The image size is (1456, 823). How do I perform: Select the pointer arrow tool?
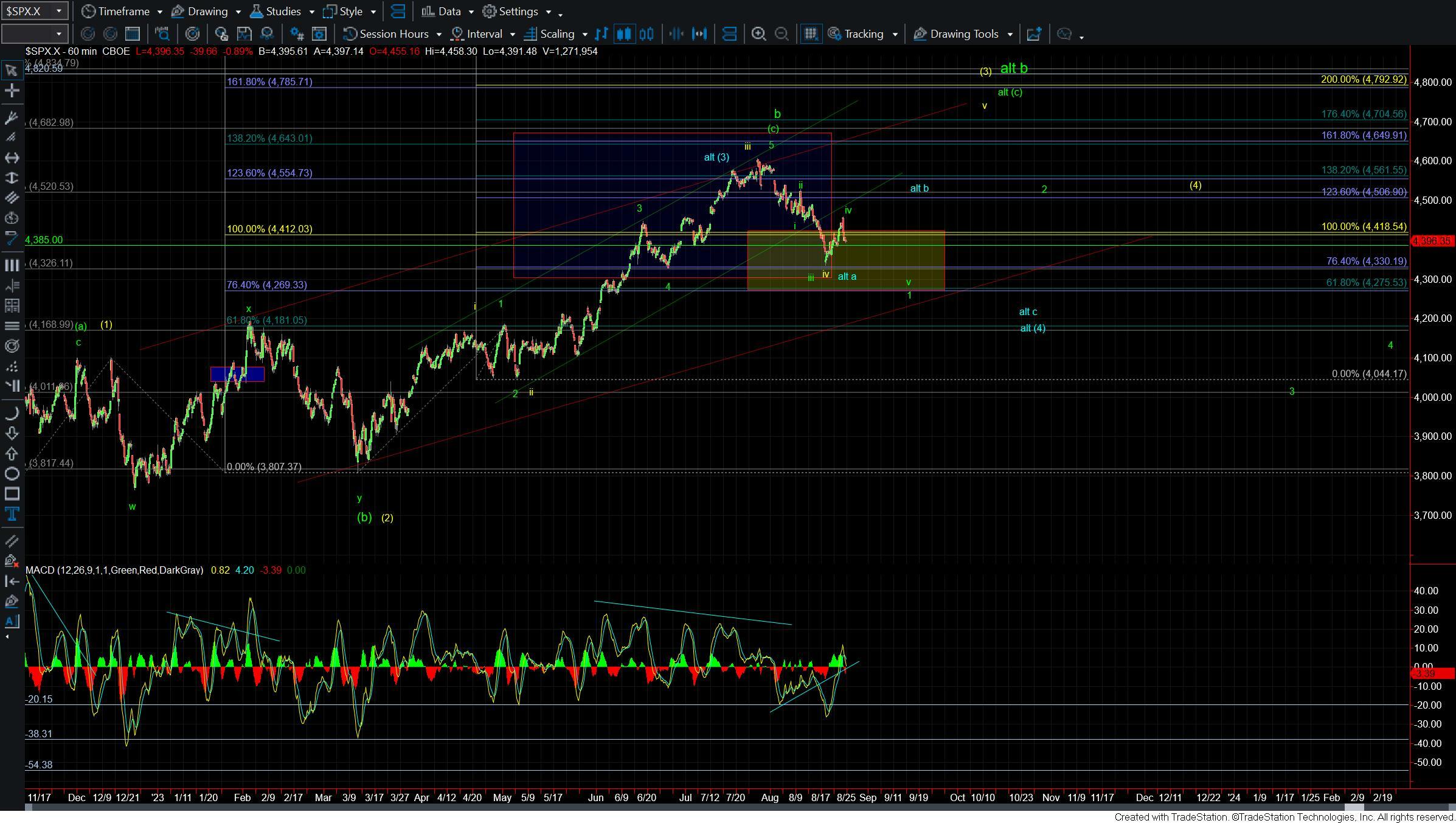coord(11,71)
